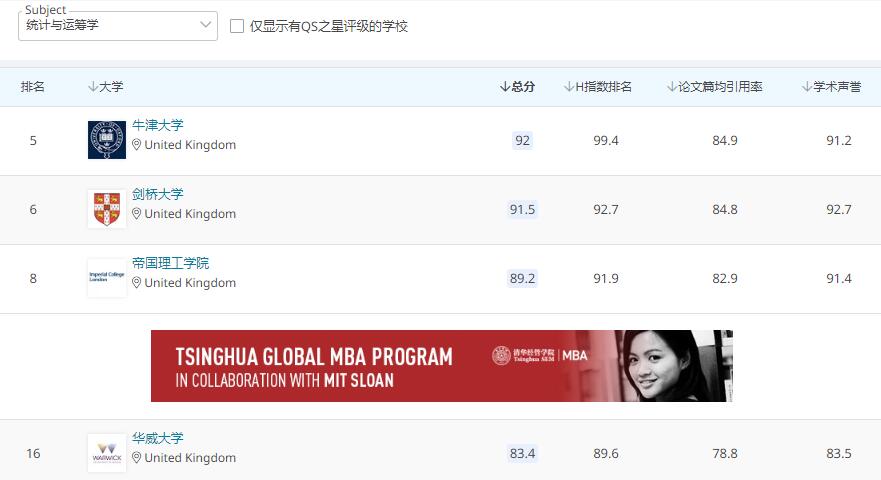This screenshot has height=480, width=881.
Task: Click United Kingdom text under 牛津大学
Action: 190,145
